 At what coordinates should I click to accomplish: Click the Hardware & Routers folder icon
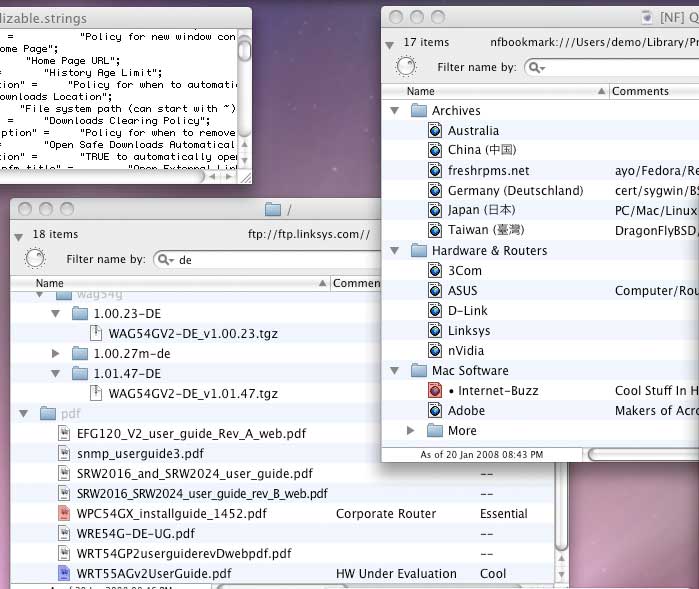(x=419, y=251)
